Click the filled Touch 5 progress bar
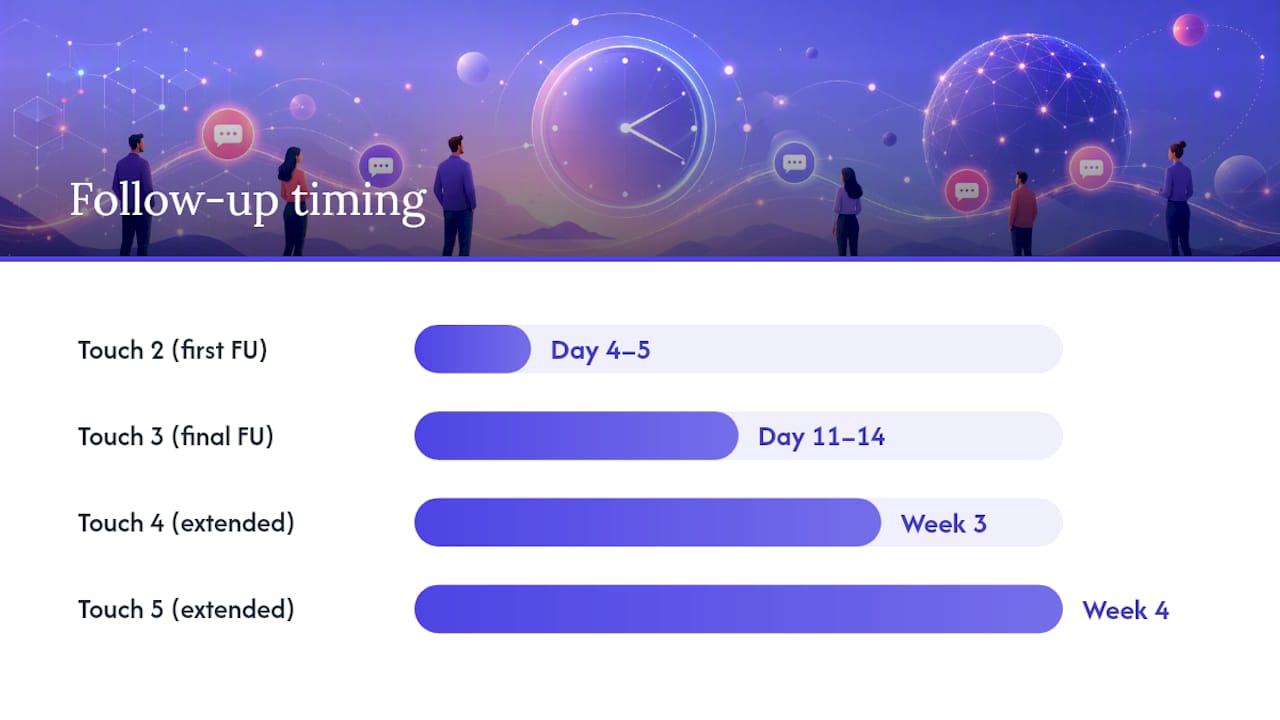 tap(738, 609)
